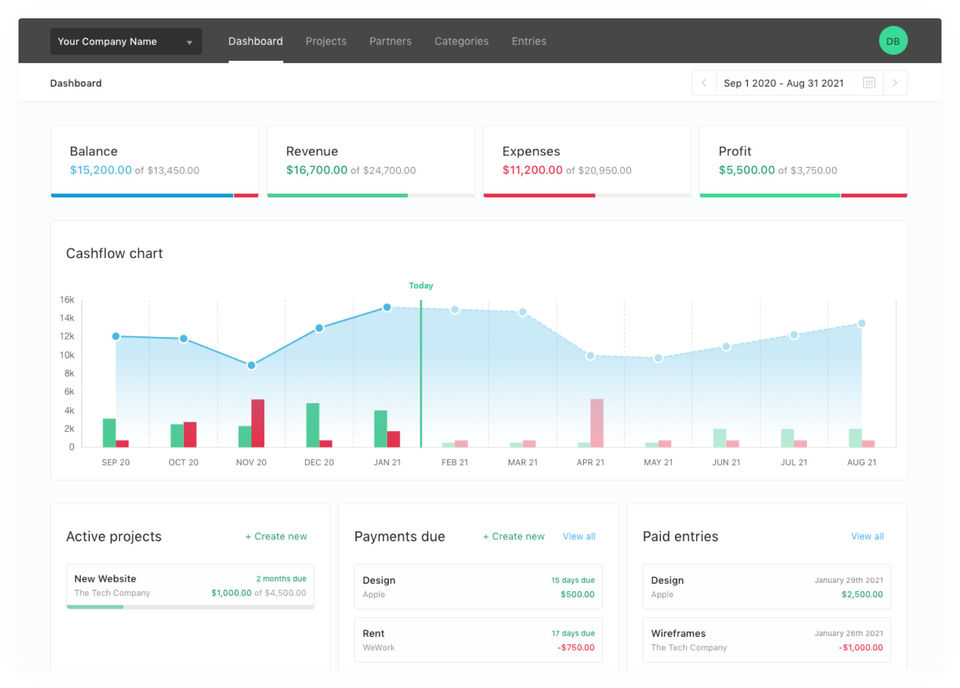Select the Today marker line on chart
The height and width of the screenshot is (688, 960).
click(421, 373)
